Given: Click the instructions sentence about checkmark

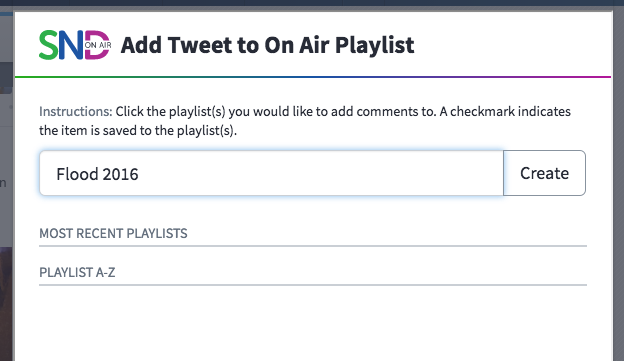Looking at the screenshot, I should [x=305, y=121].
